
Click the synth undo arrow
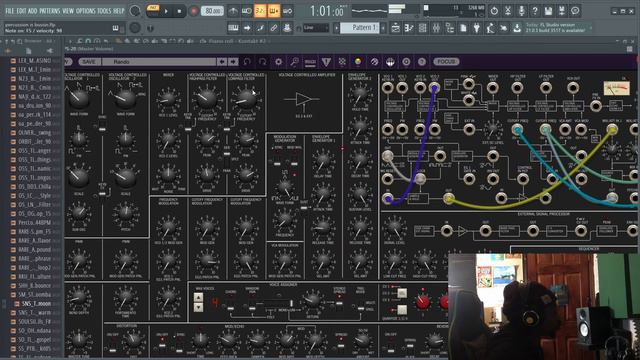[247, 62]
